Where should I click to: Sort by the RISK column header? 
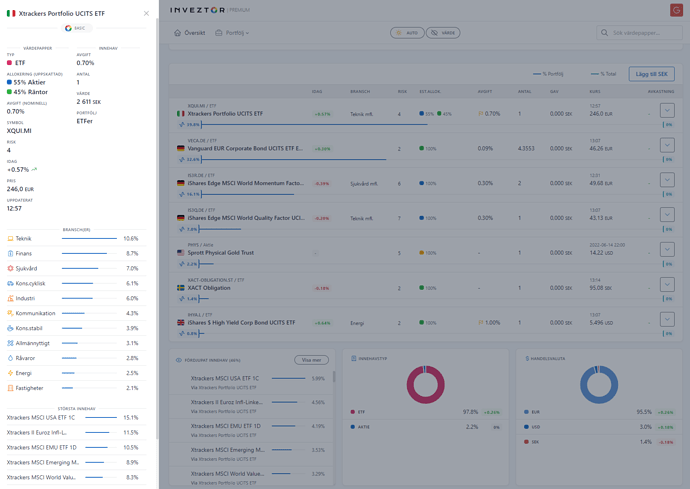point(402,92)
